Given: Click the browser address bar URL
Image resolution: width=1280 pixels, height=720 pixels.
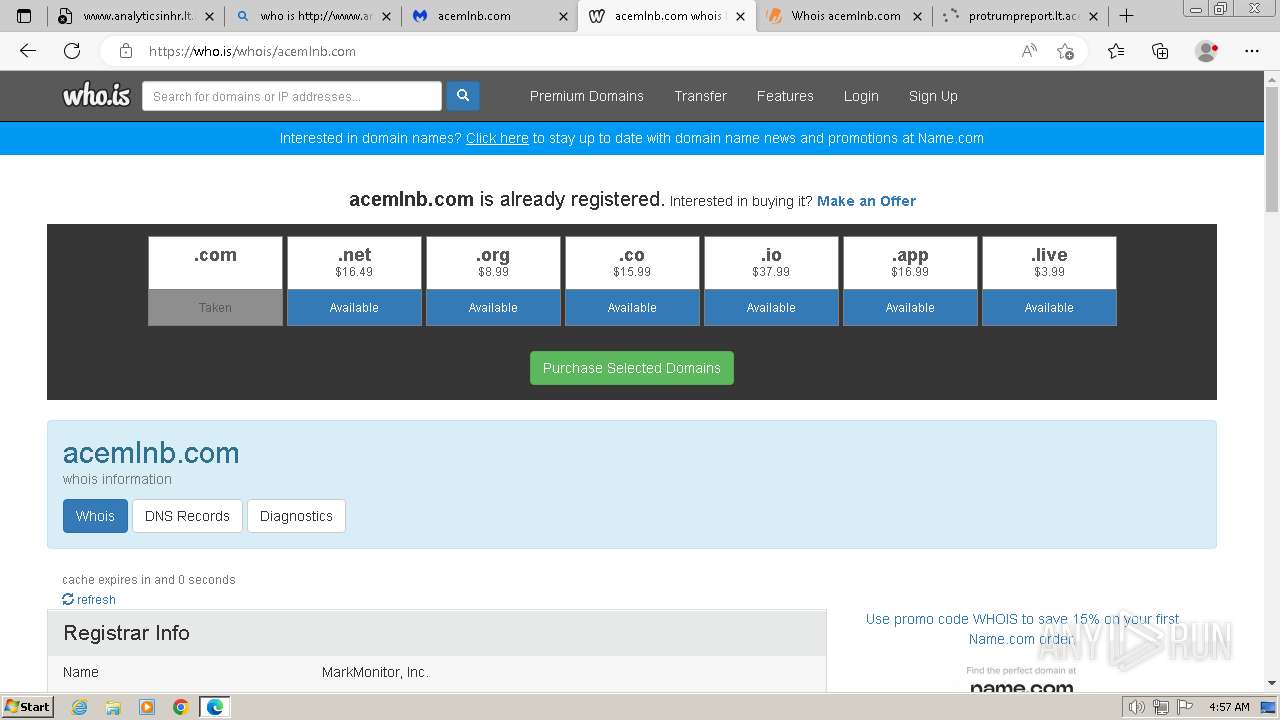Looking at the screenshot, I should [252, 51].
